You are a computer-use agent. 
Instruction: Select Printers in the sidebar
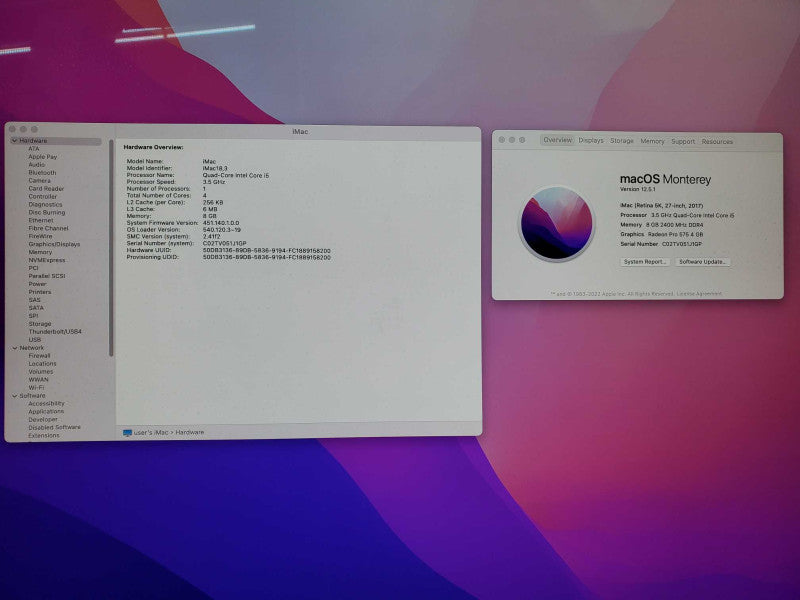(40, 292)
